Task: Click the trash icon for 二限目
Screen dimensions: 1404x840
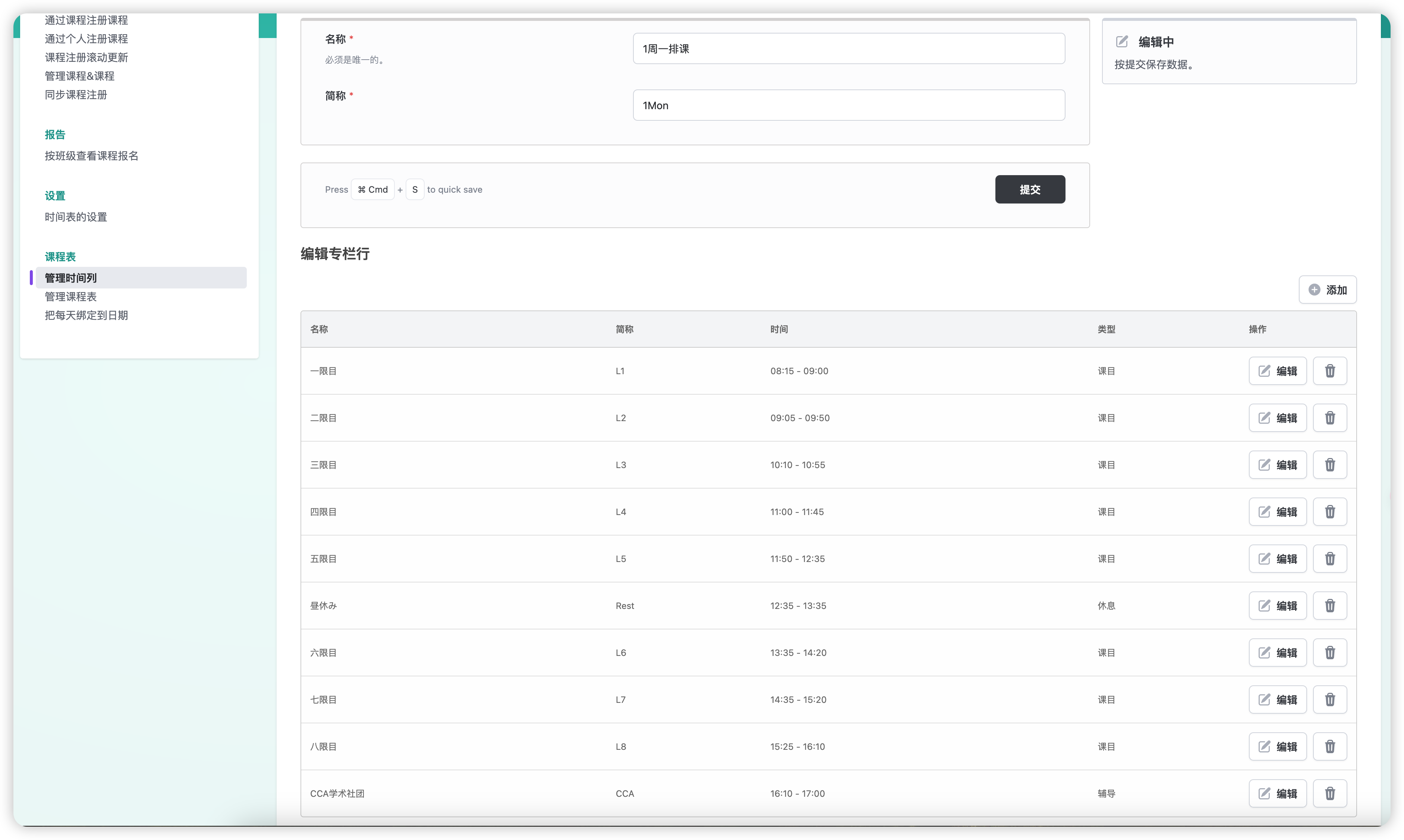Action: 1329,418
